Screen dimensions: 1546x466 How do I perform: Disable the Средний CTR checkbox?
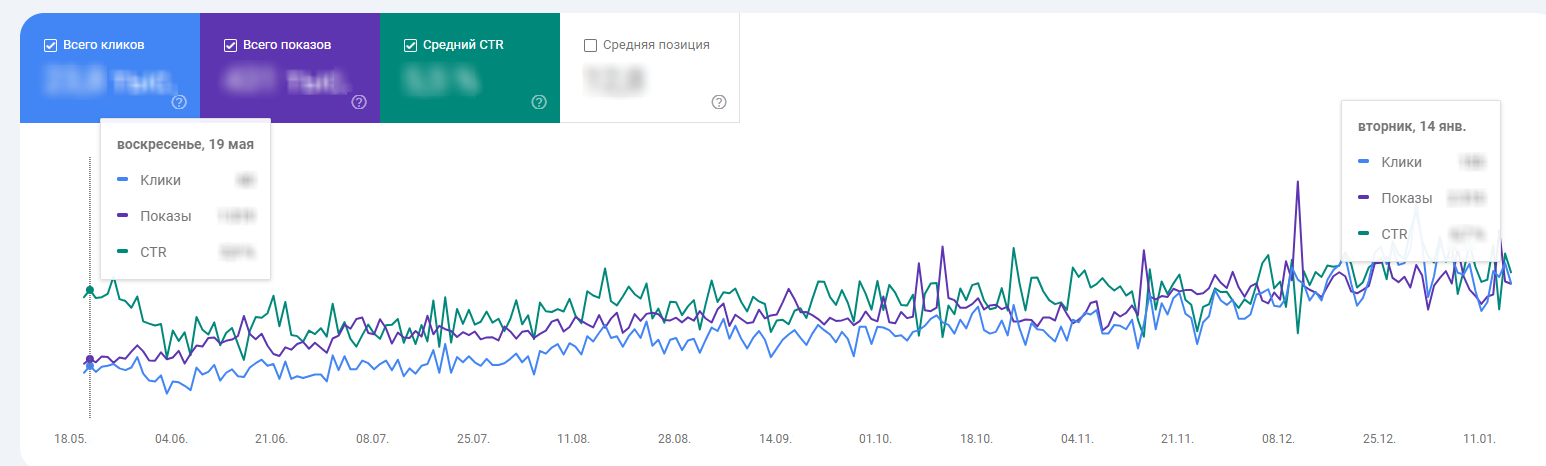[410, 45]
